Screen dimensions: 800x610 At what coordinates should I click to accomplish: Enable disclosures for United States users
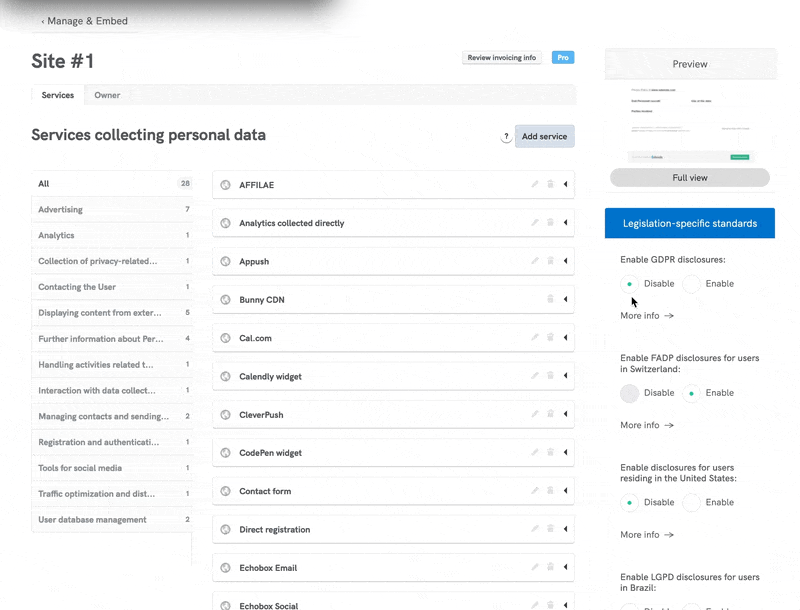click(691, 502)
